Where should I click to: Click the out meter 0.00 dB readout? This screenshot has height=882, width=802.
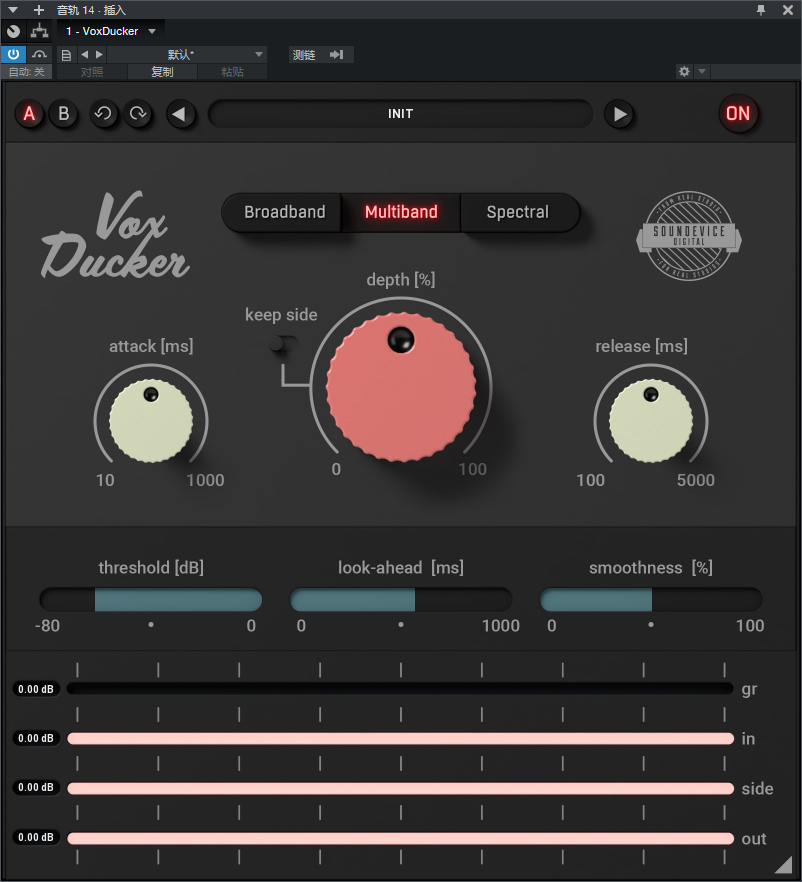click(36, 838)
